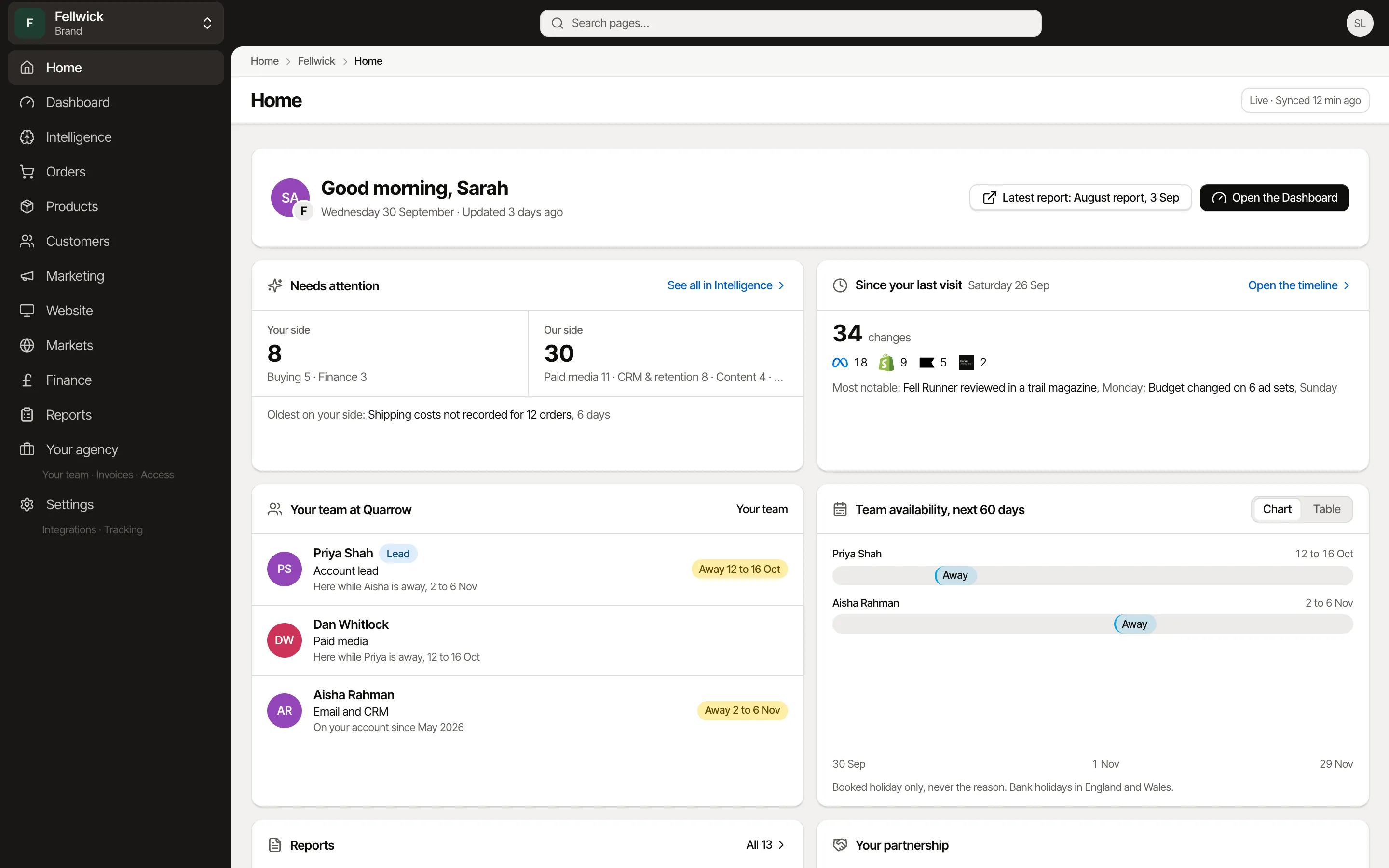Go to Orders cart icon
Screen dimensions: 1389x868
[x=27, y=172]
